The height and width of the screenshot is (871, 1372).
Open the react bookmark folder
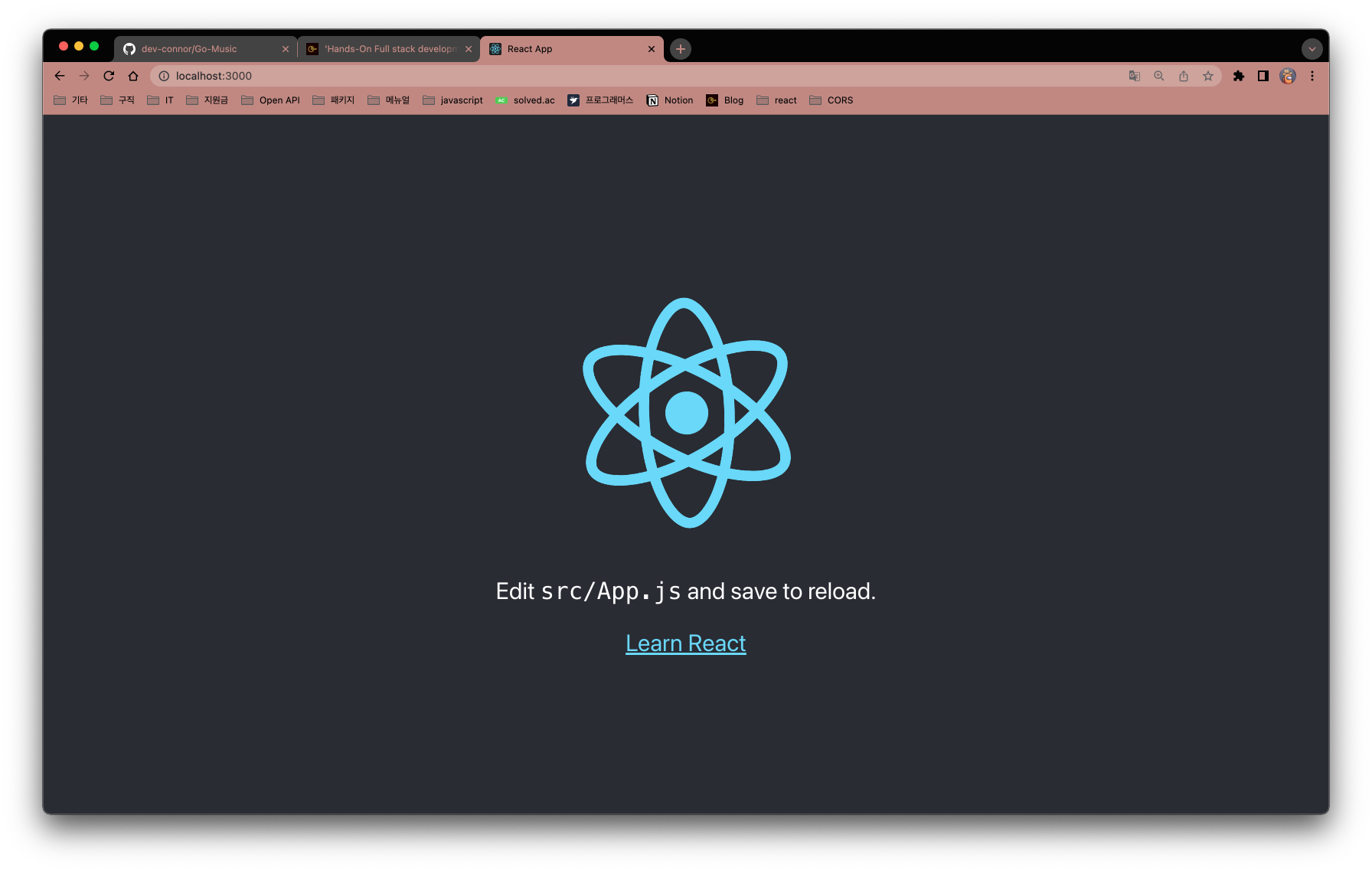777,100
